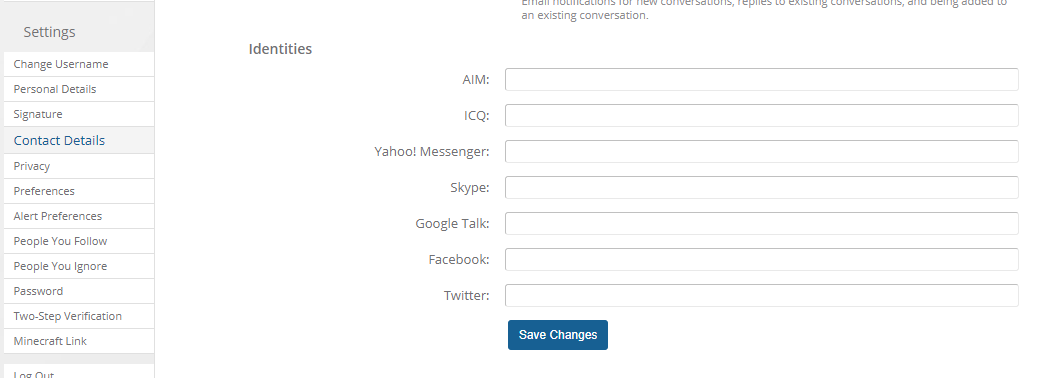Image resolution: width=1053 pixels, height=378 pixels.
Task: Click the Yahoo! Messenger field
Action: coord(762,151)
